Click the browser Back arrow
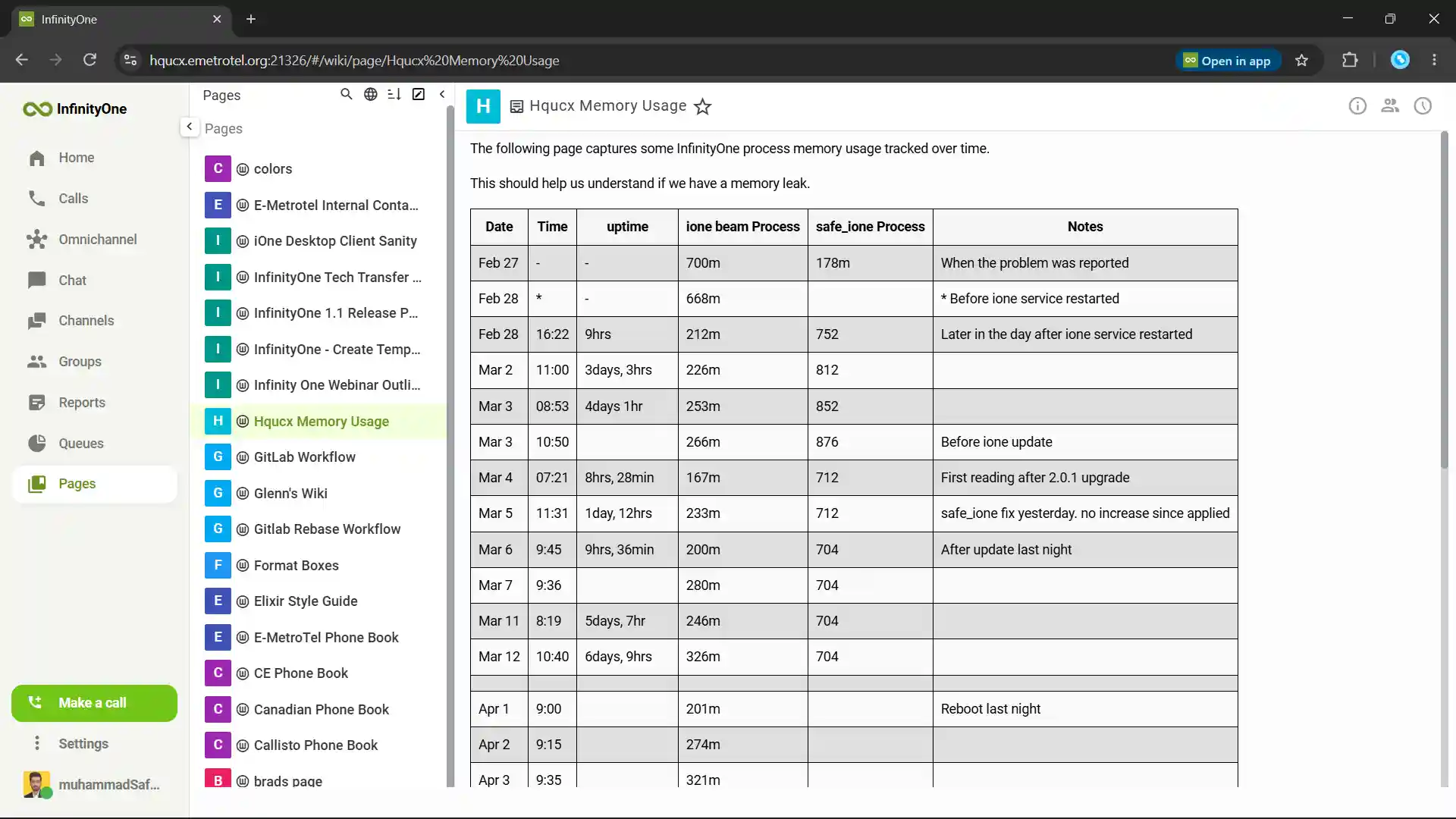Viewport: 1456px width, 819px height. coord(22,60)
